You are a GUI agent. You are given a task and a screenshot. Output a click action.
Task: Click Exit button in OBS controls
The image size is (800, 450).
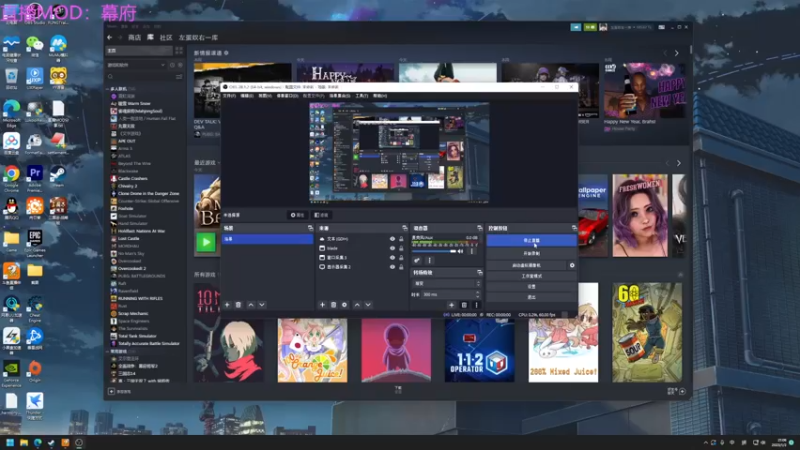[x=531, y=297]
